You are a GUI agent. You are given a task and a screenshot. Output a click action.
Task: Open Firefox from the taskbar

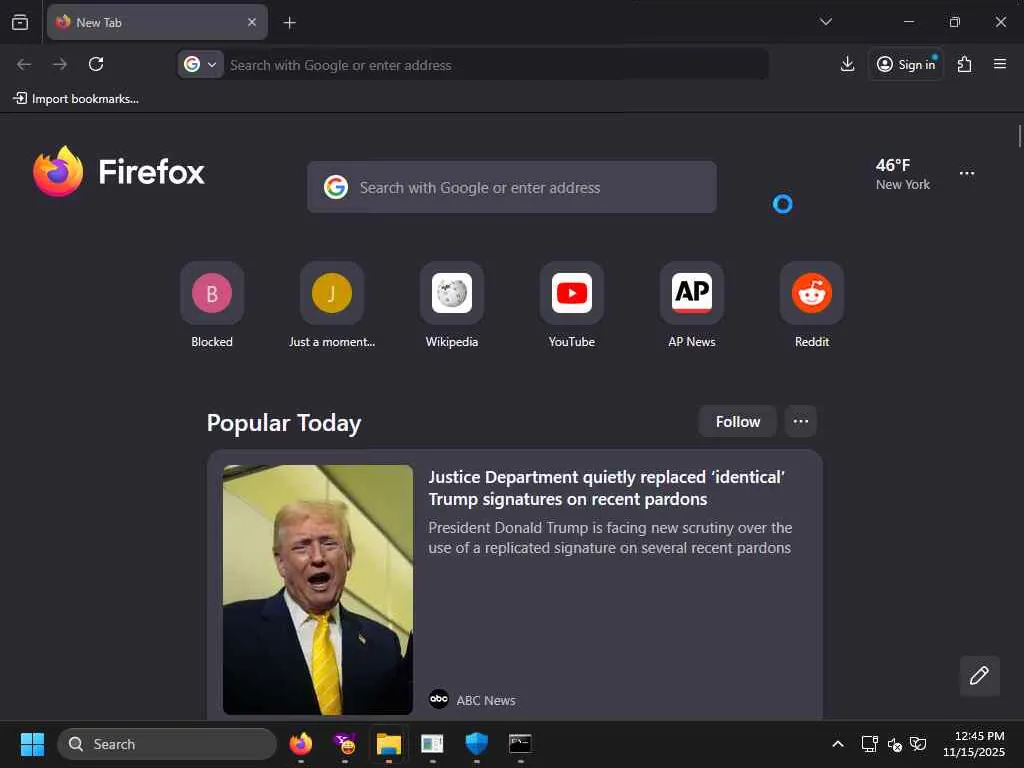coord(300,744)
